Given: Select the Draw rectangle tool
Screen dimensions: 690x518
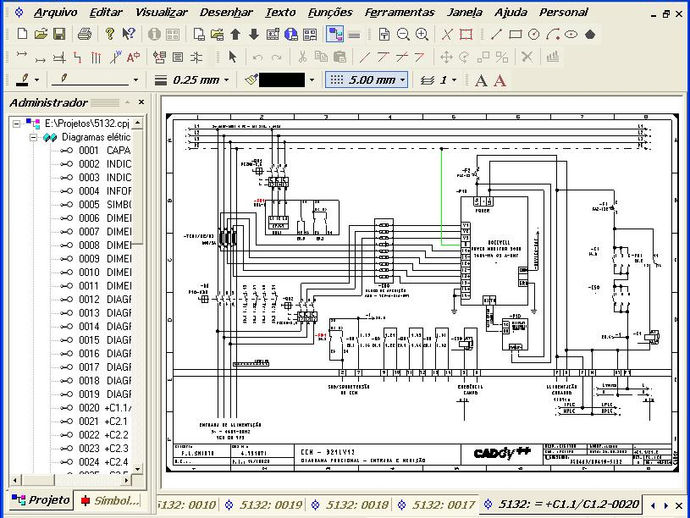Looking at the screenshot, I should click(515, 34).
